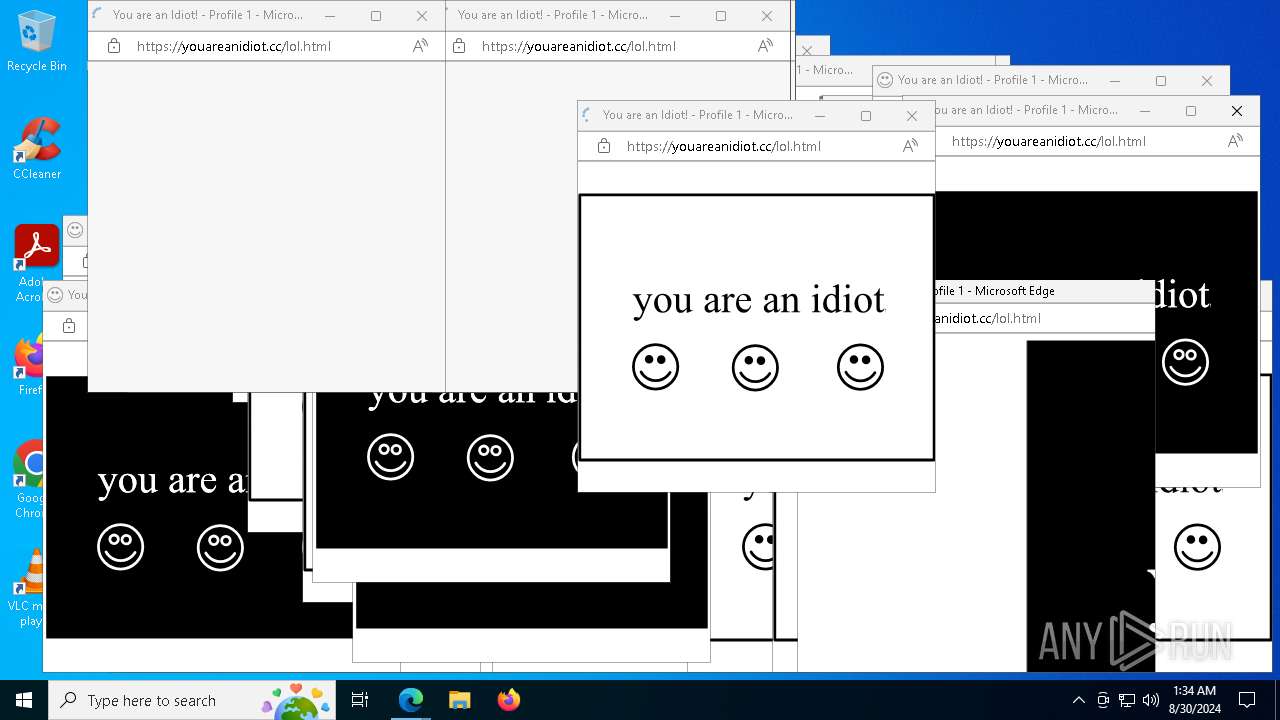Click the middle smiley in front white popup
1280x720 pixels.
755,367
